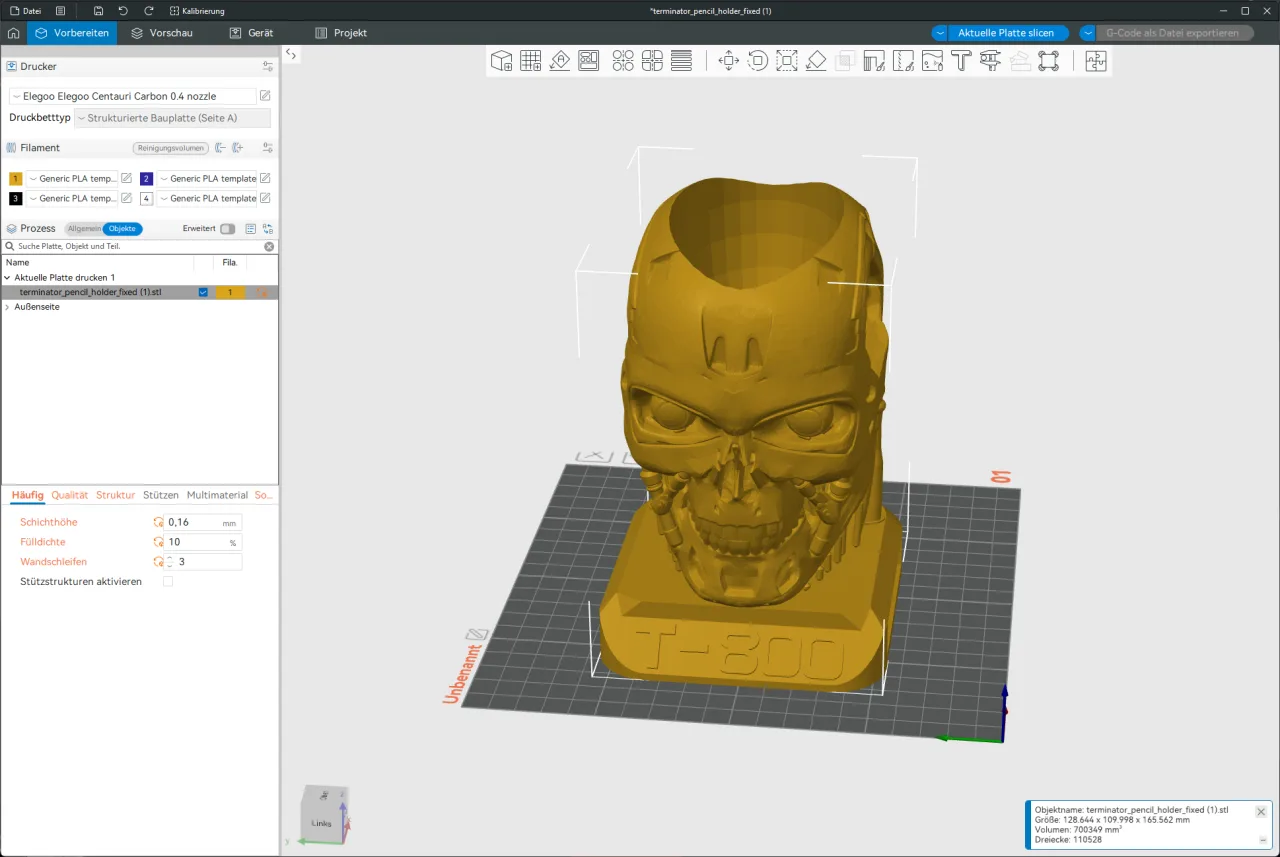Open the Text emboss tool
Image resolution: width=1280 pixels, height=857 pixels.
[961, 61]
